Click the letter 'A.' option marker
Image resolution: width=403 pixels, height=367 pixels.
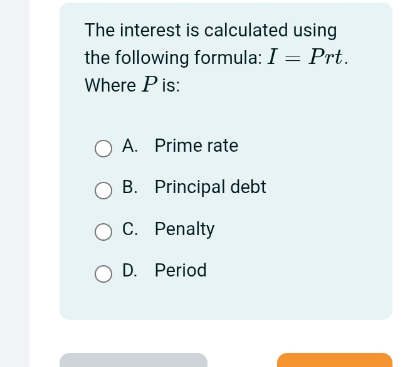(130, 146)
